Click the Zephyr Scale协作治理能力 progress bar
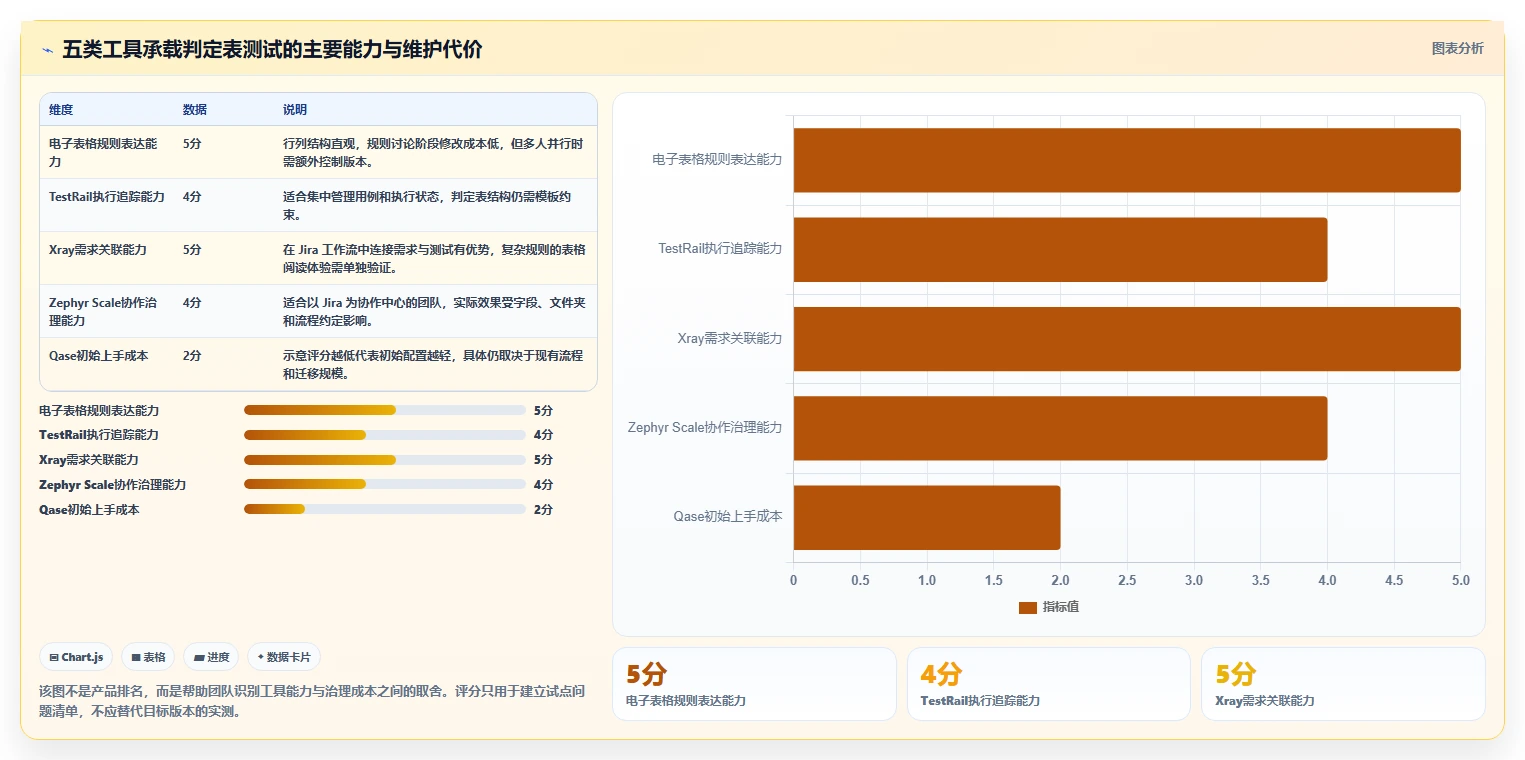Image resolution: width=1525 pixels, height=760 pixels. [385, 484]
